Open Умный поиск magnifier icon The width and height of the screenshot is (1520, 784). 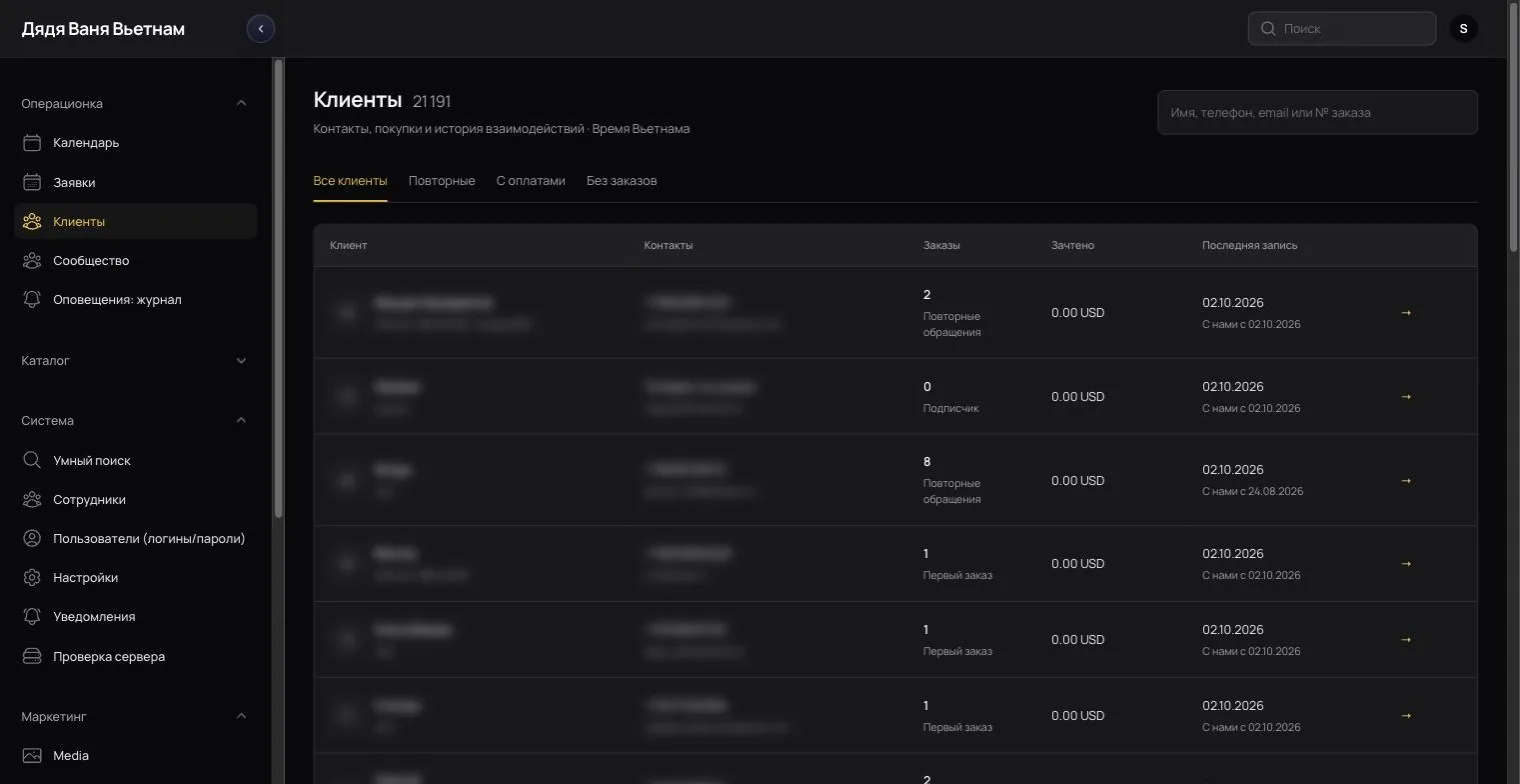[32, 460]
